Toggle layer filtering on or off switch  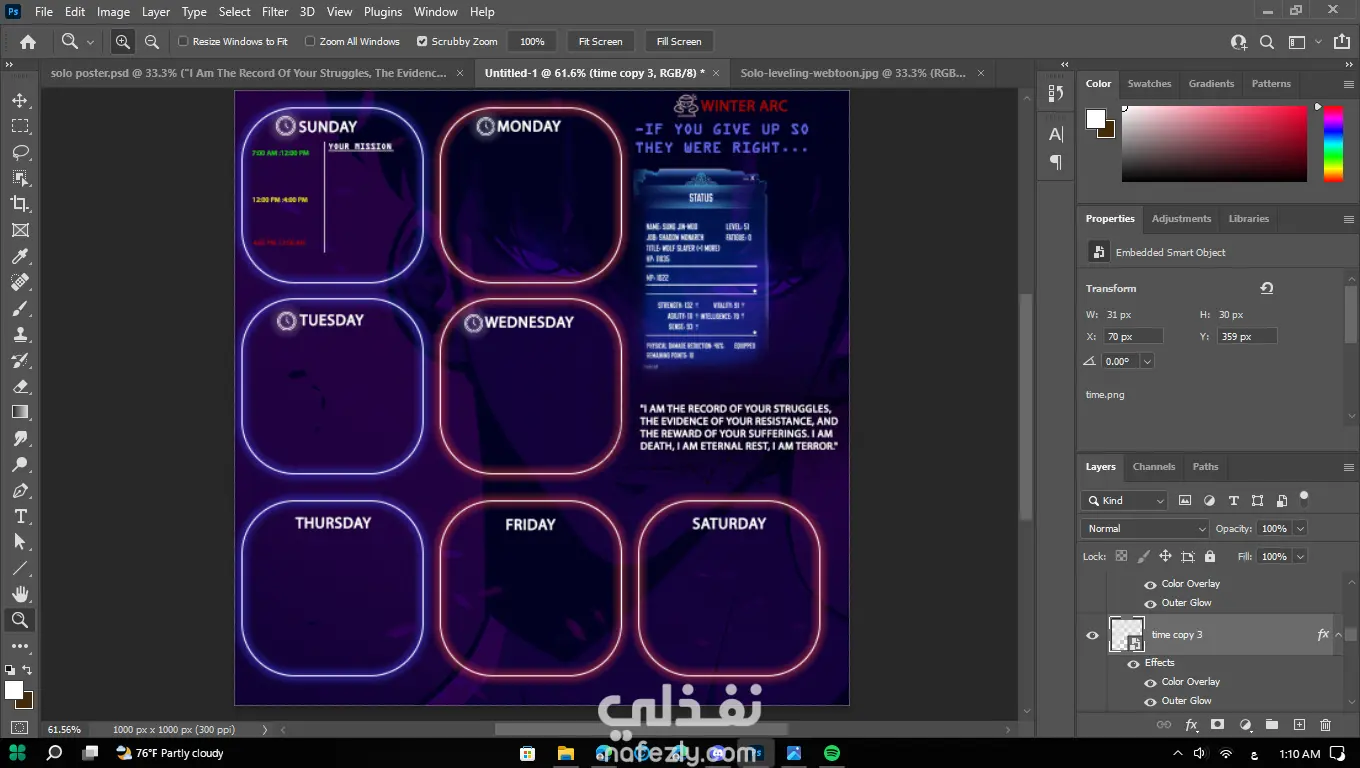click(x=1304, y=497)
